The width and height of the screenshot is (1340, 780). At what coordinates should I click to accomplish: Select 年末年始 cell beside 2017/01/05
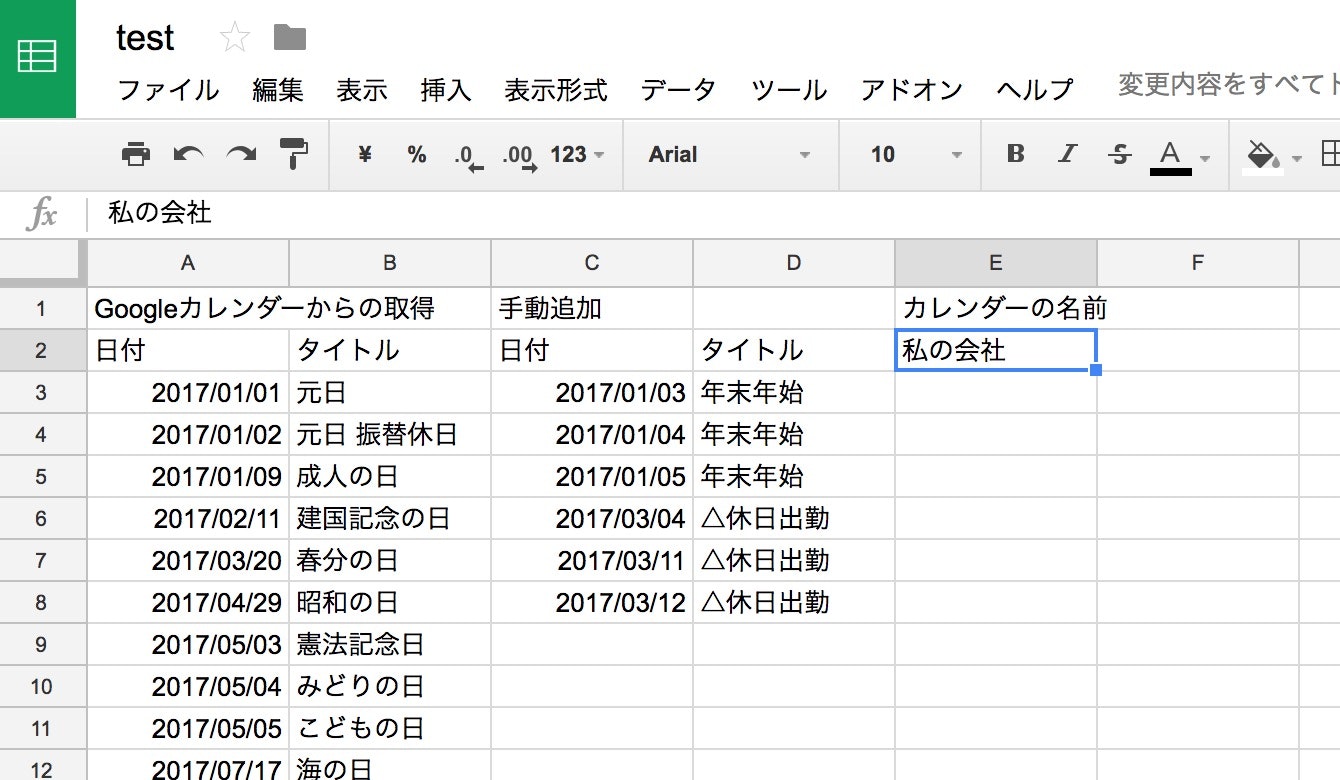click(x=794, y=476)
